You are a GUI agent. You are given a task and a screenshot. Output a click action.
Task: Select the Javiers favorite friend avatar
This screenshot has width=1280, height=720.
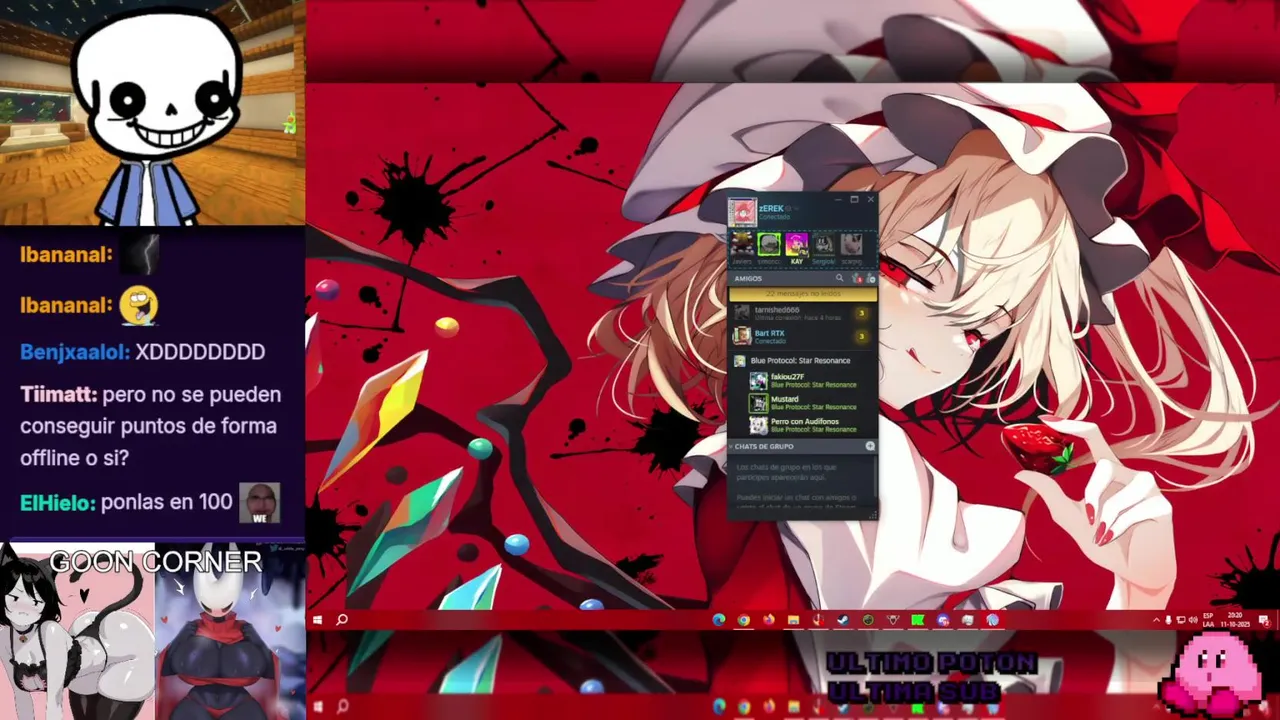[742, 243]
